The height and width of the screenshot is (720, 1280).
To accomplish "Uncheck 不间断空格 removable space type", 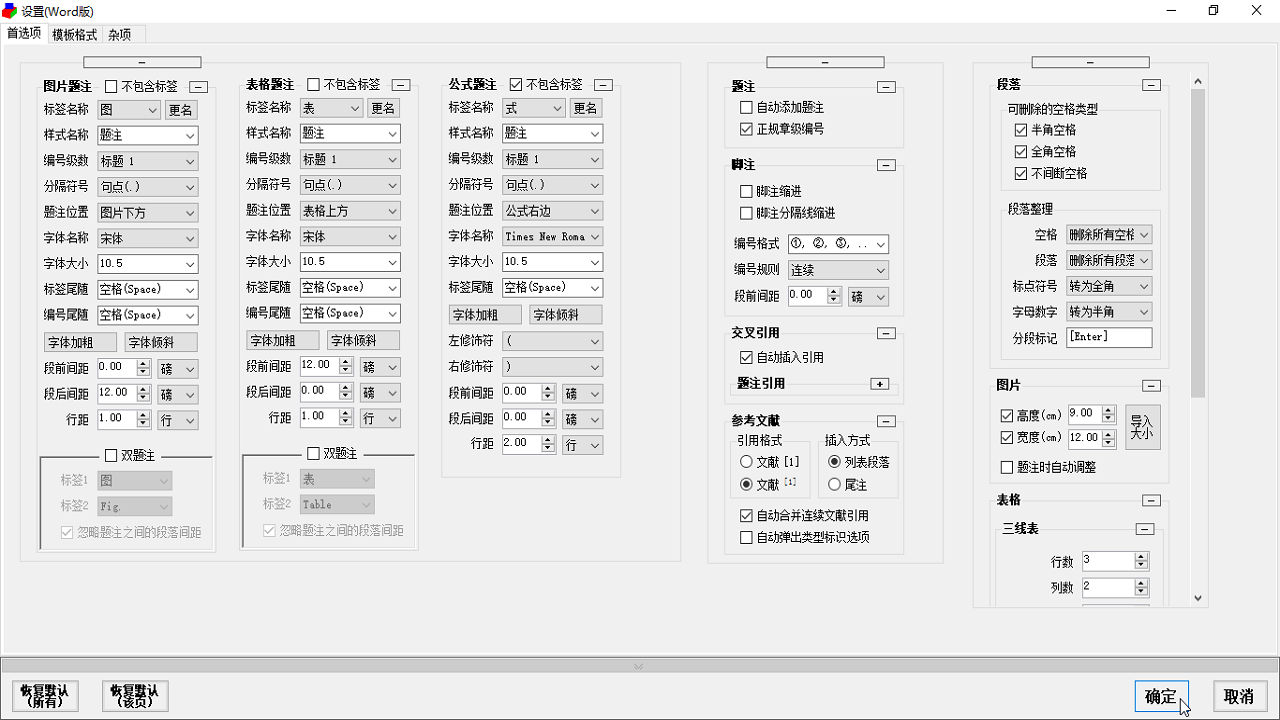I will coord(1022,173).
